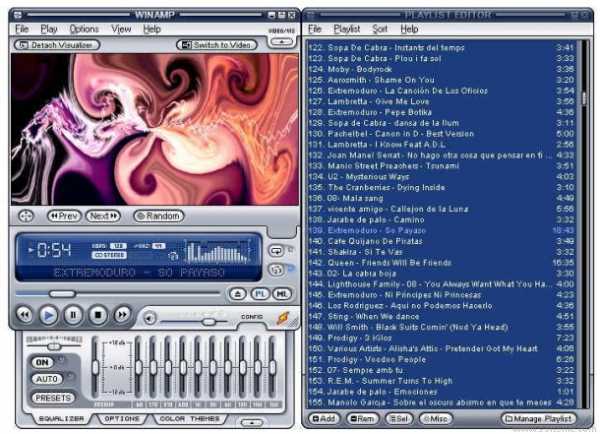Open the Sel selection dropdown
This screenshot has height=434, width=600.
399,419
